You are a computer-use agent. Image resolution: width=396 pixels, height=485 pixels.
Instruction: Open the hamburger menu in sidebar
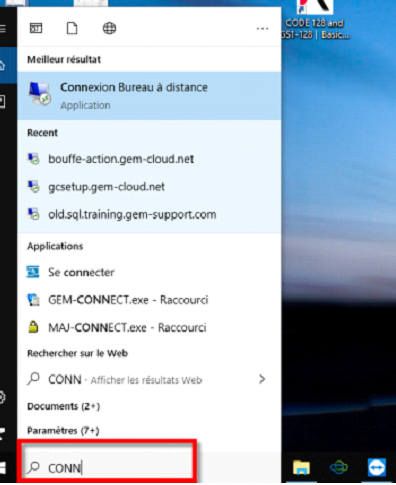3,29
